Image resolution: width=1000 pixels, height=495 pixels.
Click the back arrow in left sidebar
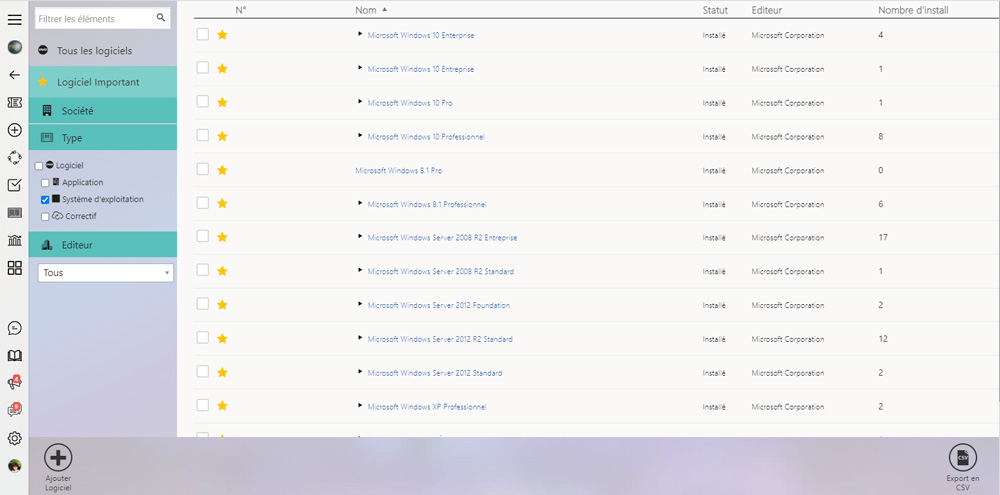tap(14, 75)
